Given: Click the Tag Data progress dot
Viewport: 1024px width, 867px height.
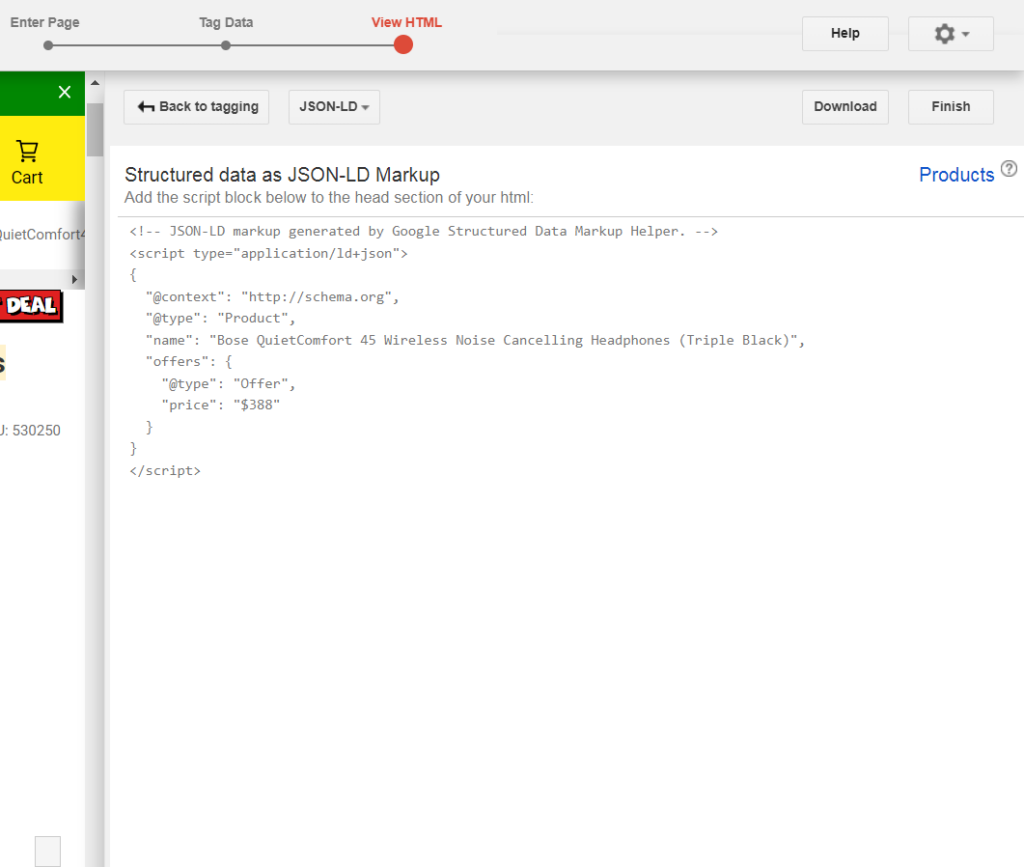Looking at the screenshot, I should [225, 46].
